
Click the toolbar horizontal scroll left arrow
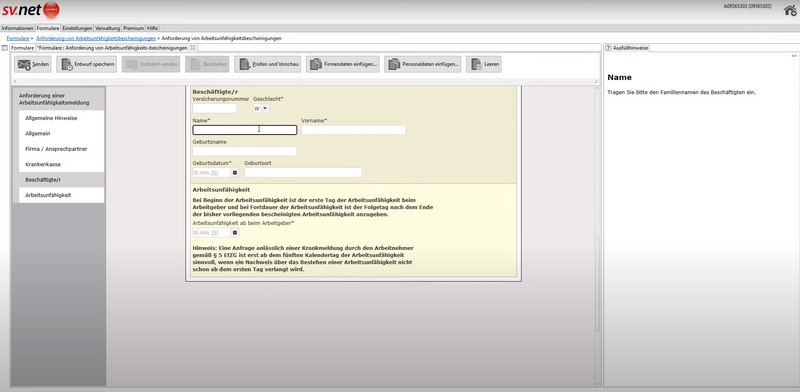pos(15,81)
